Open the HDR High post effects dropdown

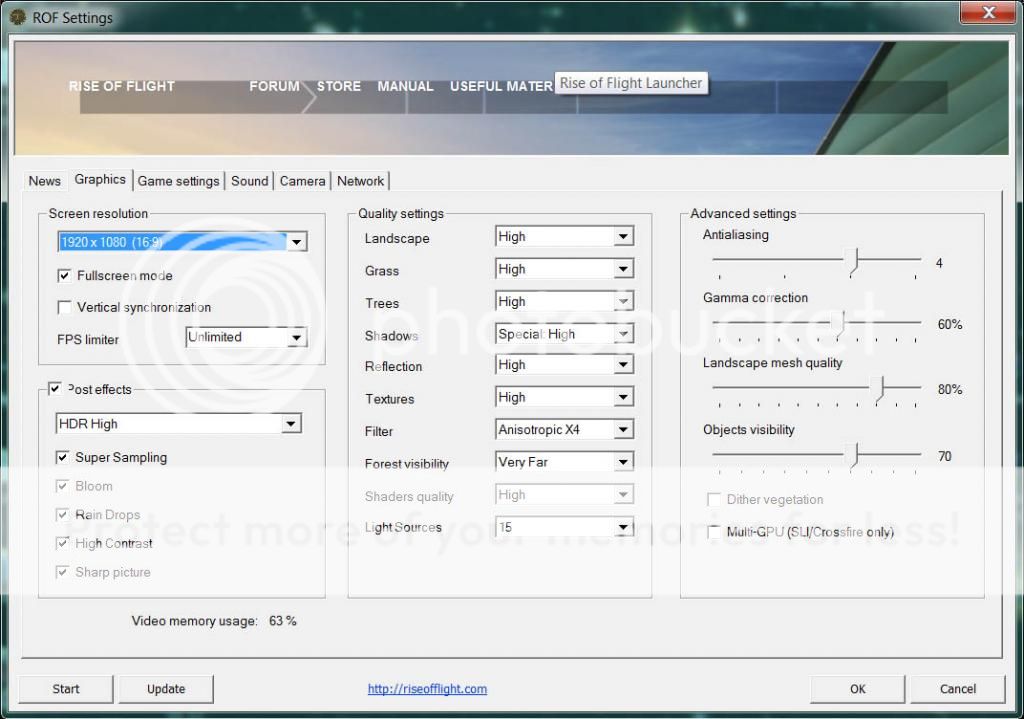pyautogui.click(x=291, y=423)
